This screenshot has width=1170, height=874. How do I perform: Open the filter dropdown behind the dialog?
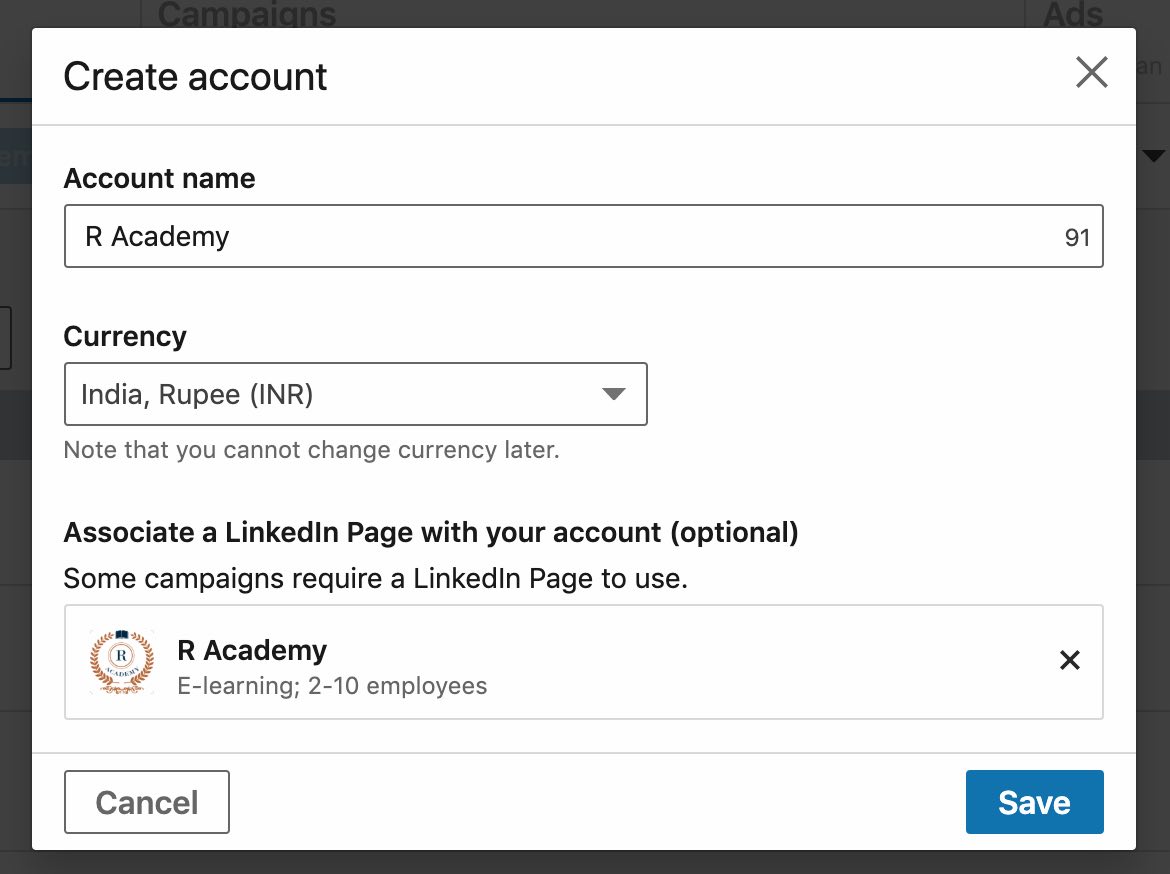1152,156
